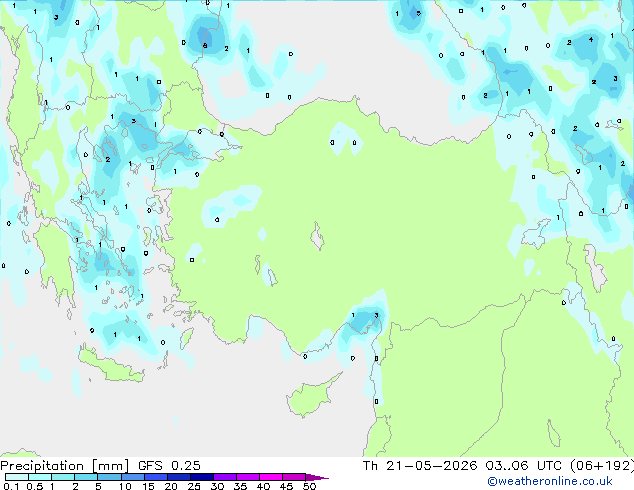Click the 20–25 mm legend color swatch

coord(178,477)
